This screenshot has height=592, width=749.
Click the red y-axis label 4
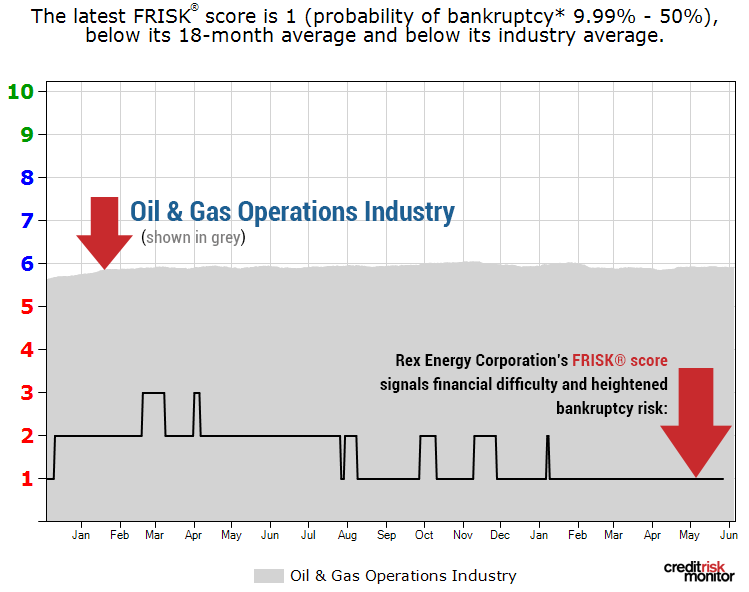tap(27, 350)
